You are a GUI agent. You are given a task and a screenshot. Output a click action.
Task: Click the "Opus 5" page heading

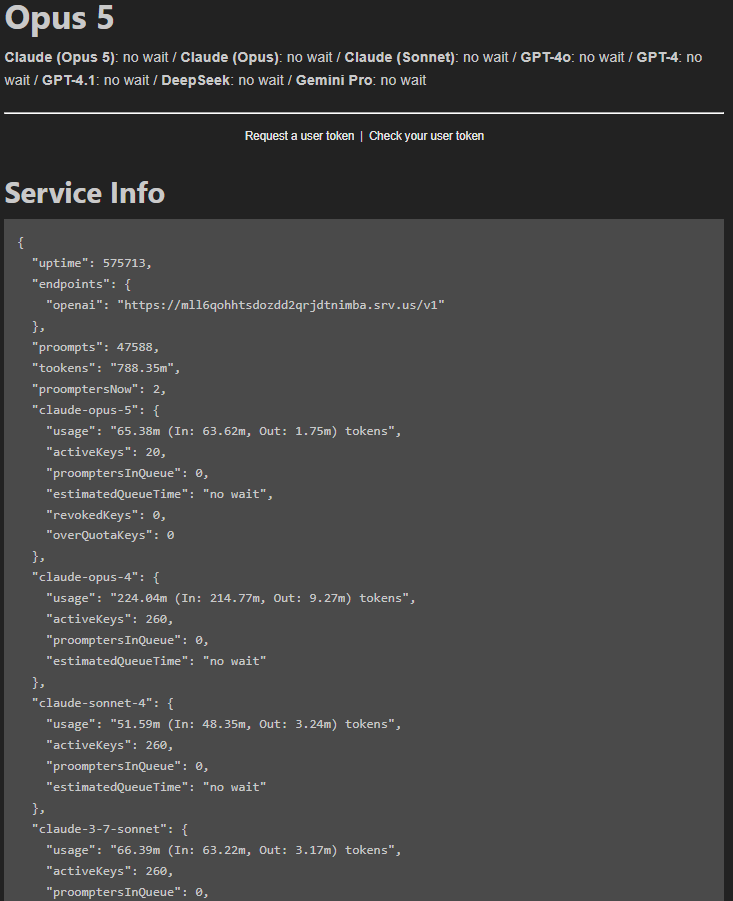pyautogui.click(x=60, y=17)
